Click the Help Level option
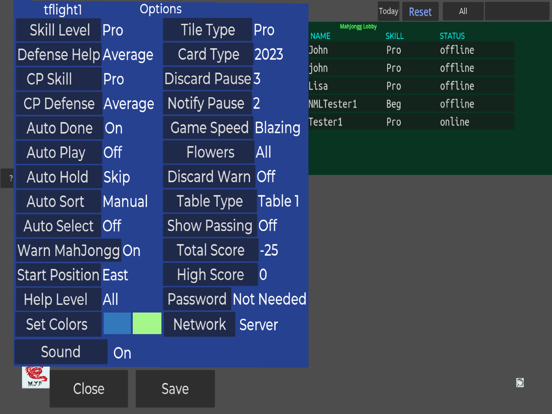This screenshot has height=414, width=552. [59, 300]
